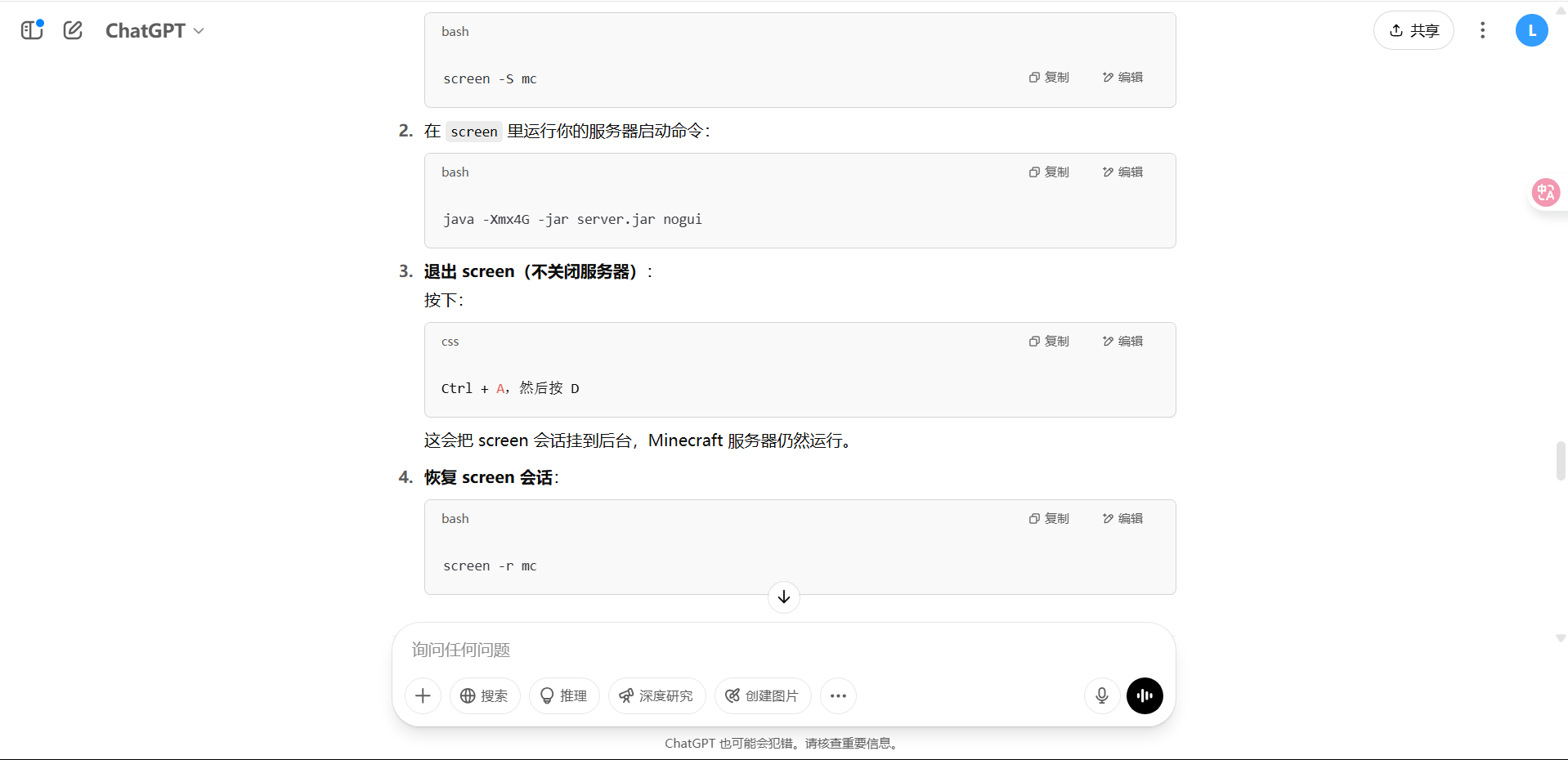1568x760 pixels.
Task: Click the disclaimer ChatGPT 也可能会犯错
Action: (x=783, y=743)
